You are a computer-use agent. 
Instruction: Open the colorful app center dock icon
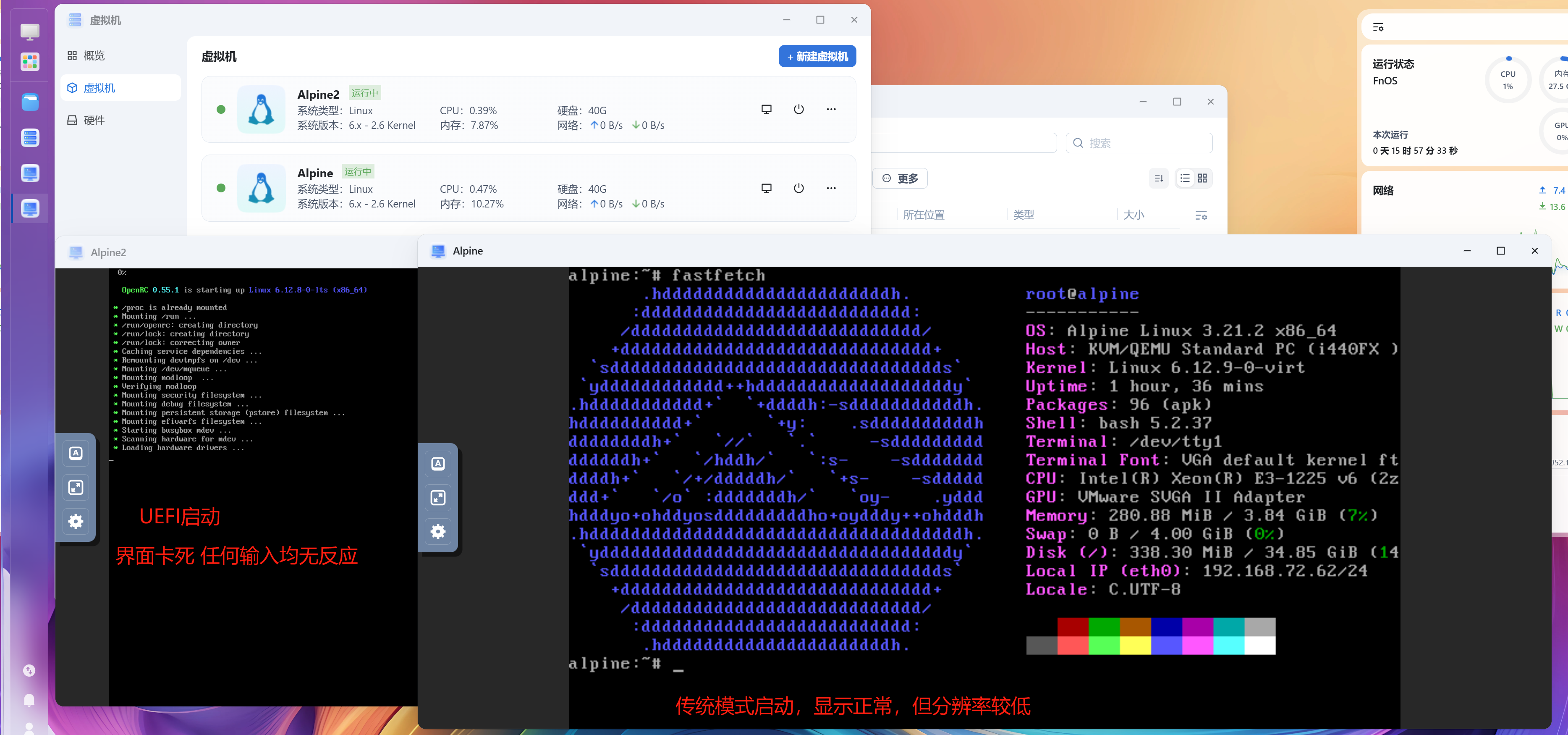[x=30, y=61]
